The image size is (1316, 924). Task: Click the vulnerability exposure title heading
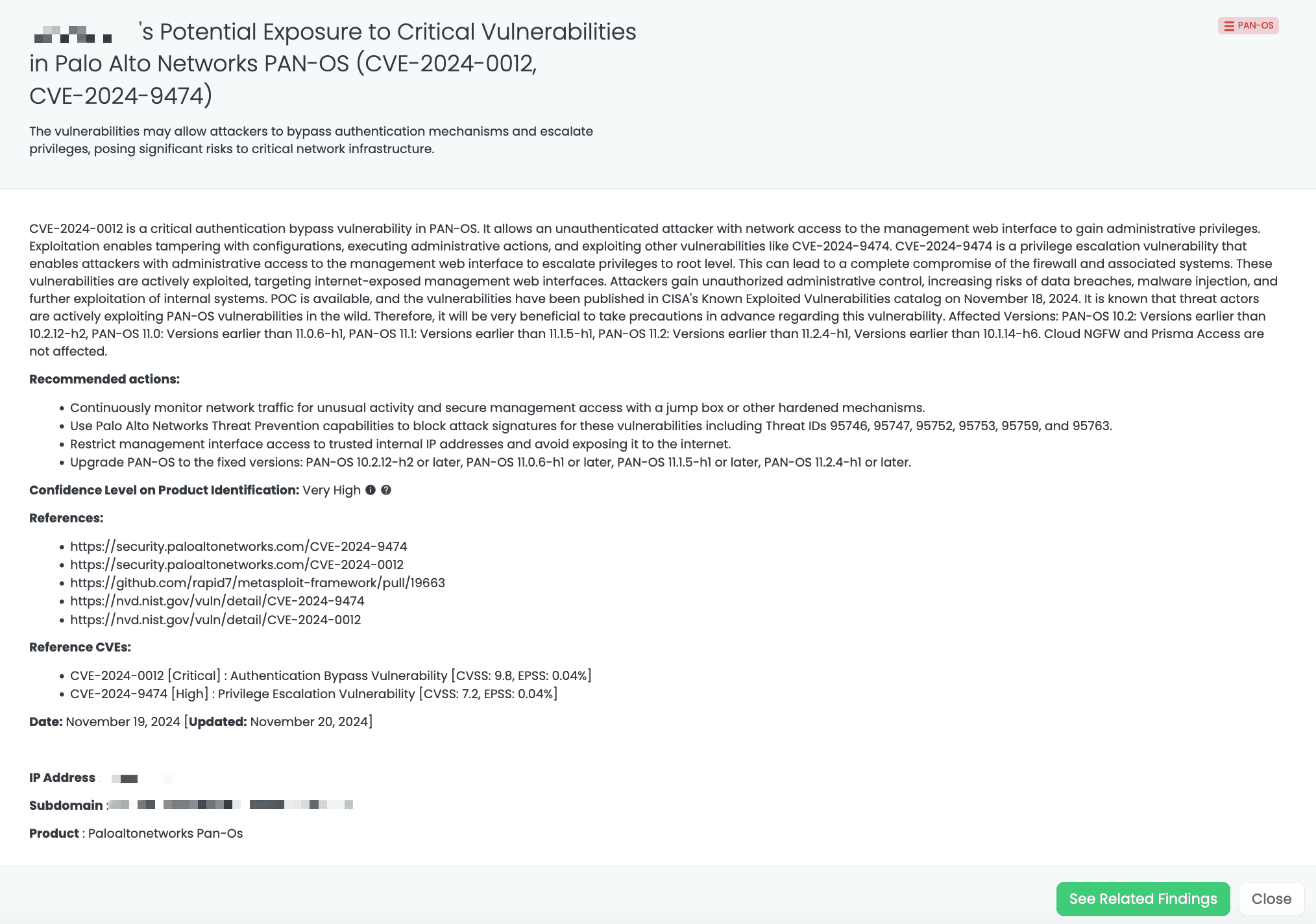[x=333, y=64]
